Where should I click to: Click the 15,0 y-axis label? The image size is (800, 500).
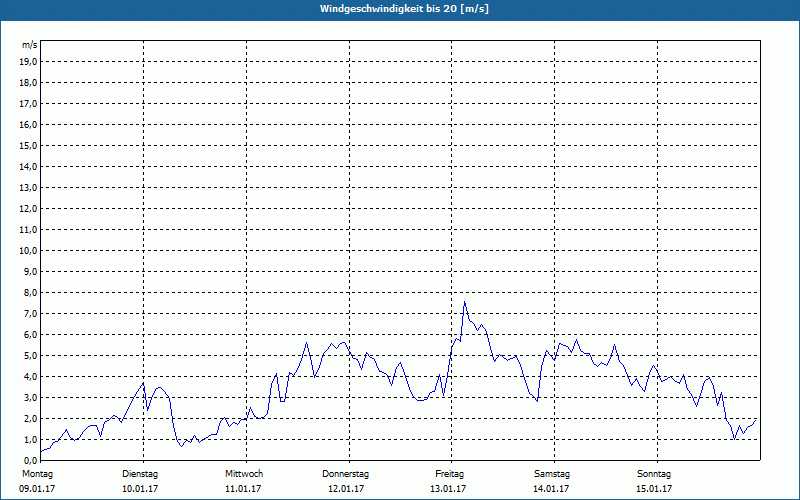pyautogui.click(x=28, y=145)
